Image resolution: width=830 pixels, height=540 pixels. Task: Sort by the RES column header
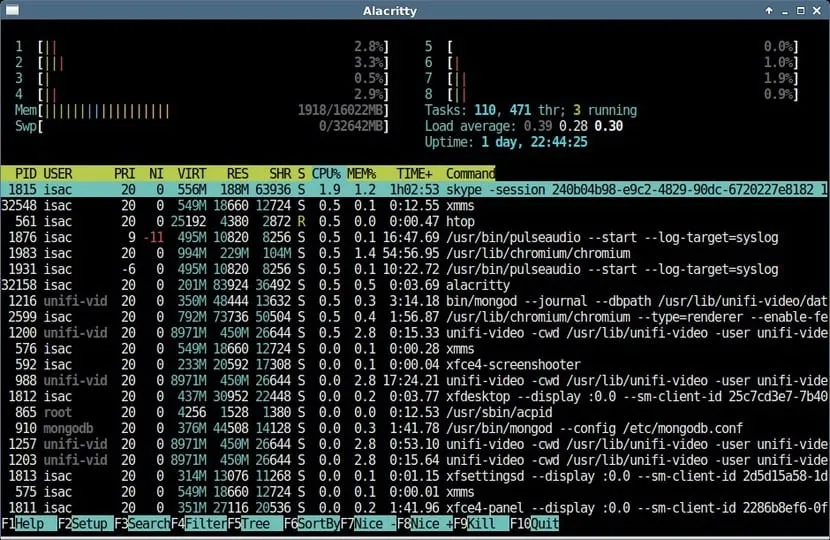pos(238,174)
